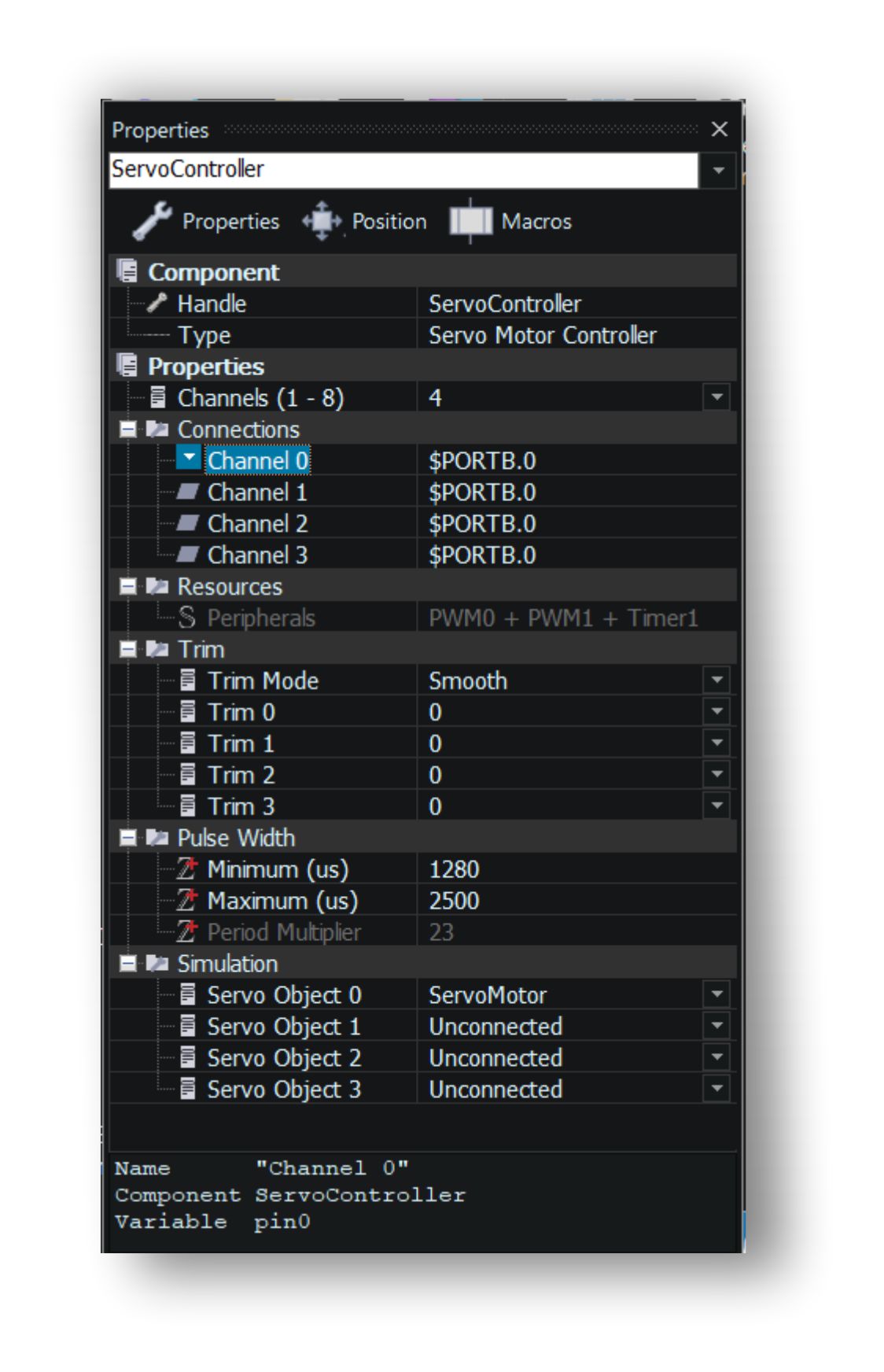Image resolution: width=884 pixels, height=1372 pixels.
Task: Select the Type value Servo Motor Controller
Action: coord(542,335)
